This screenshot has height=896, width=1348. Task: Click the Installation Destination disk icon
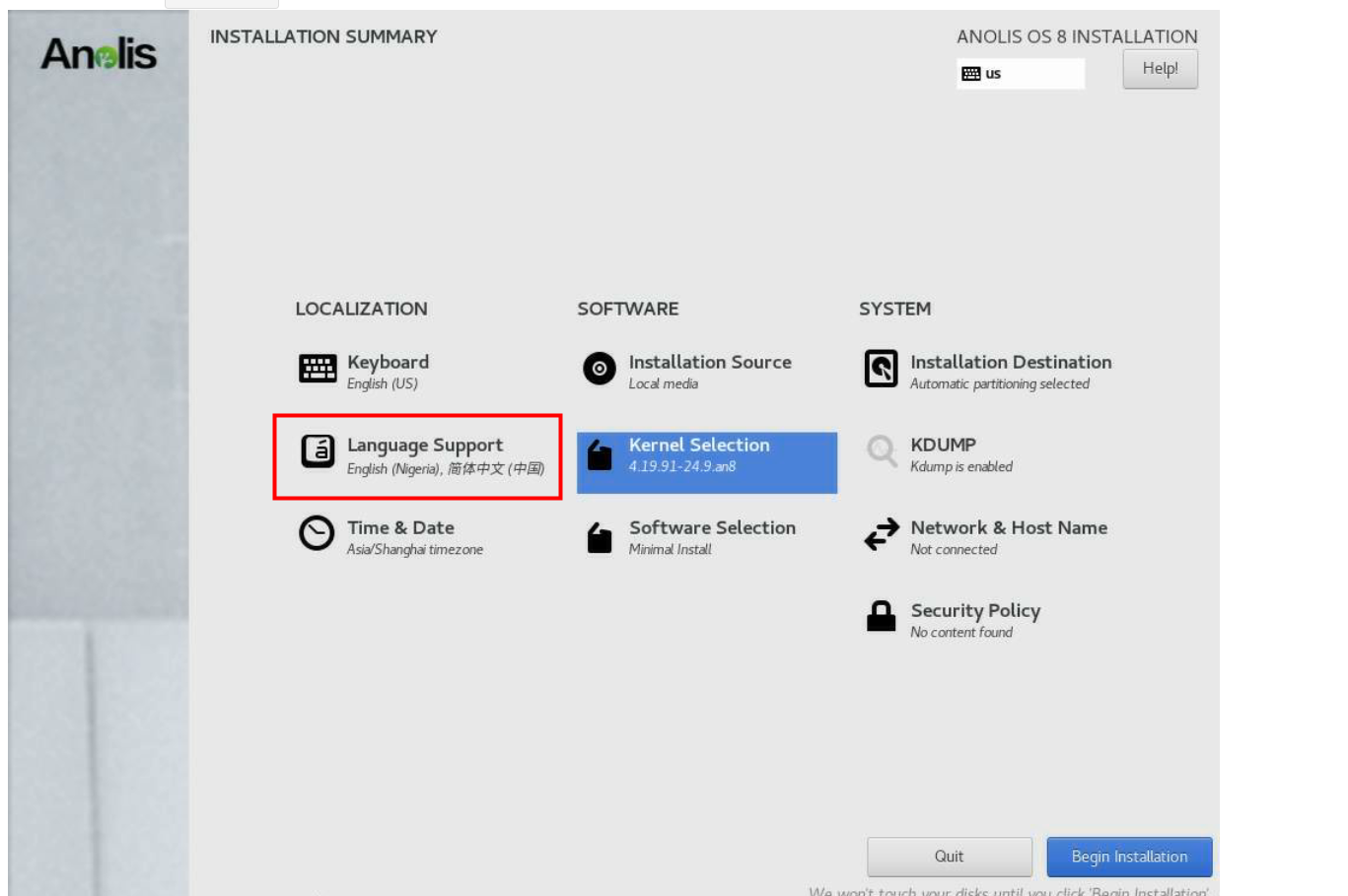point(881,369)
